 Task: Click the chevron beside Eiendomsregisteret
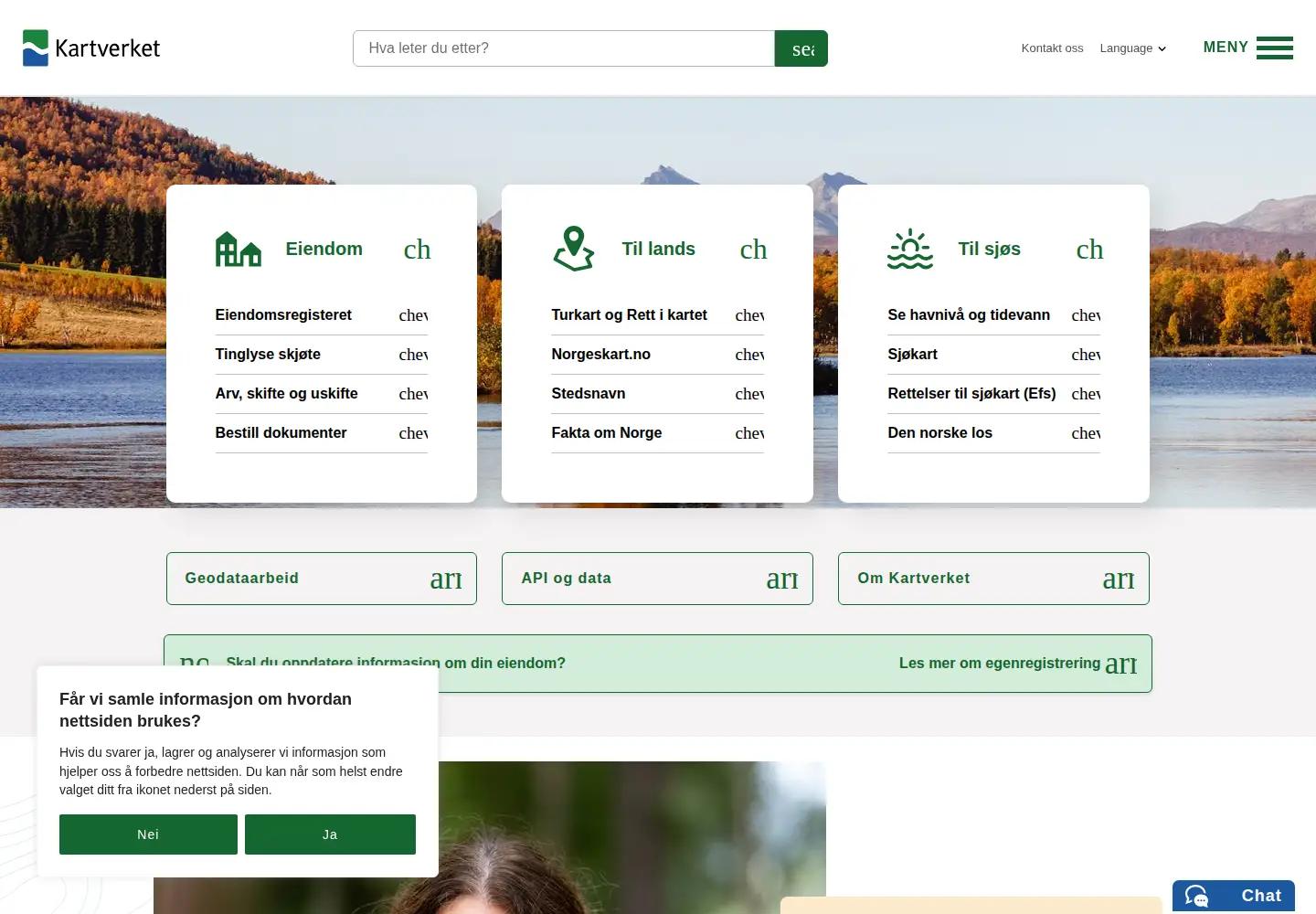click(x=413, y=315)
